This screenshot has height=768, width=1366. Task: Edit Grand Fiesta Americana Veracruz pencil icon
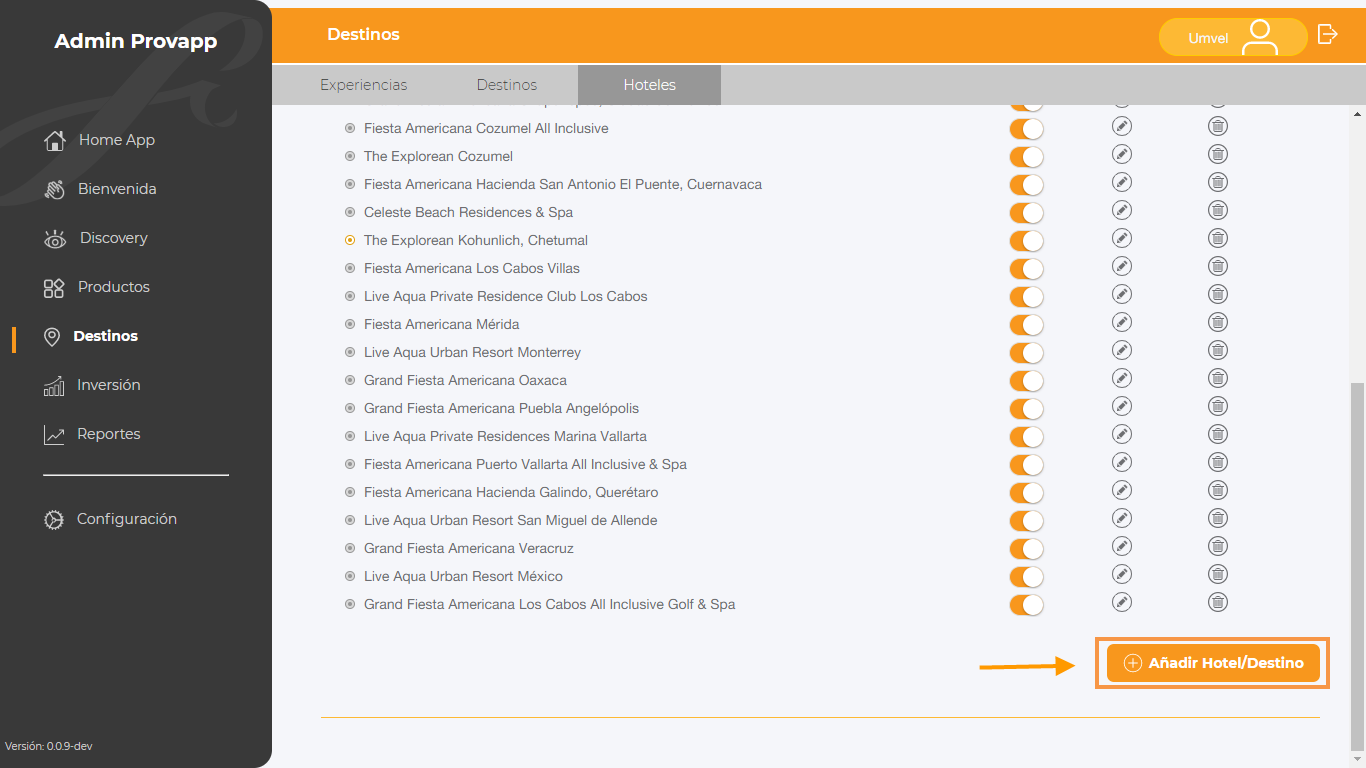[1122, 546]
